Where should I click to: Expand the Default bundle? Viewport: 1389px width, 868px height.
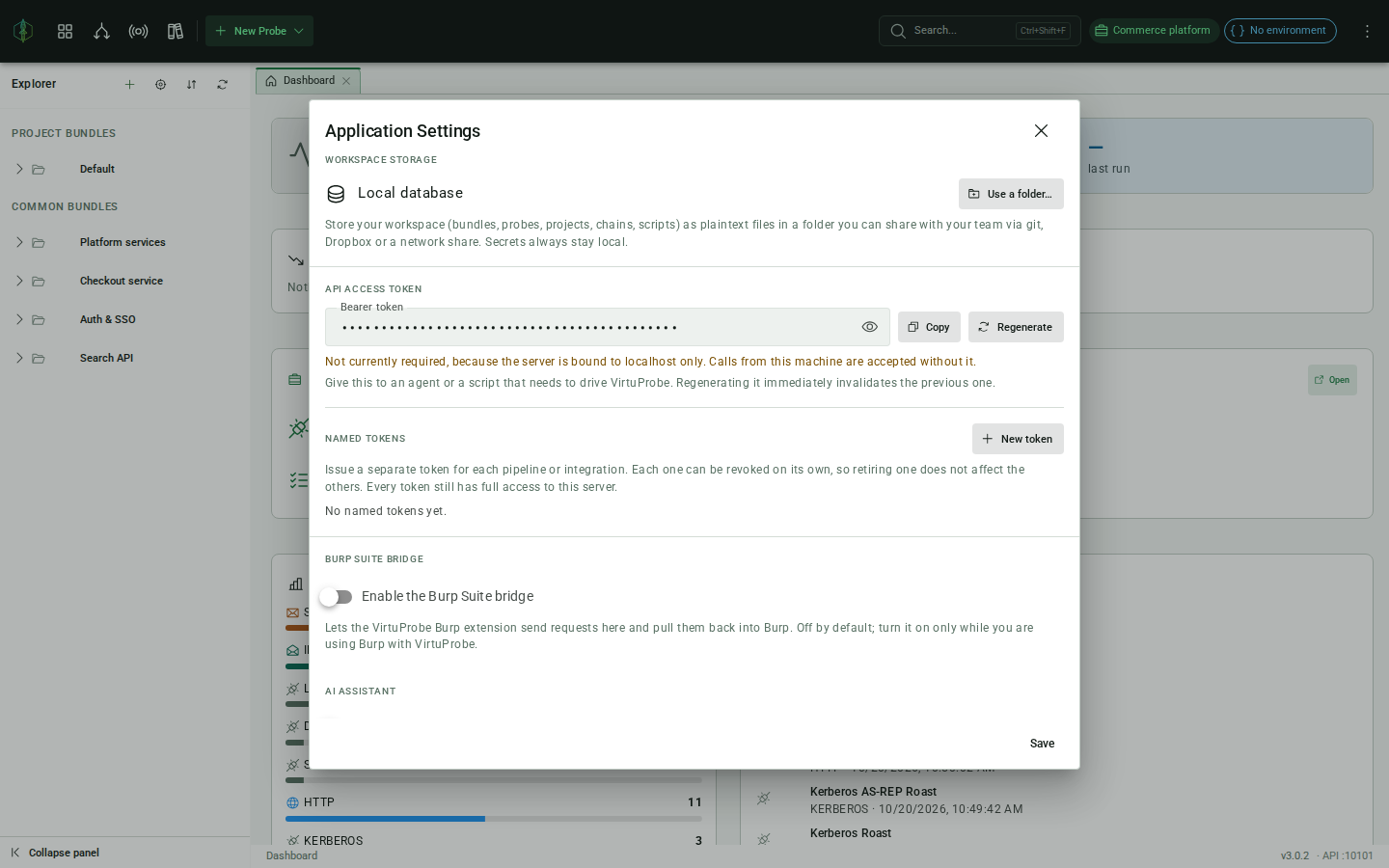(x=19, y=169)
